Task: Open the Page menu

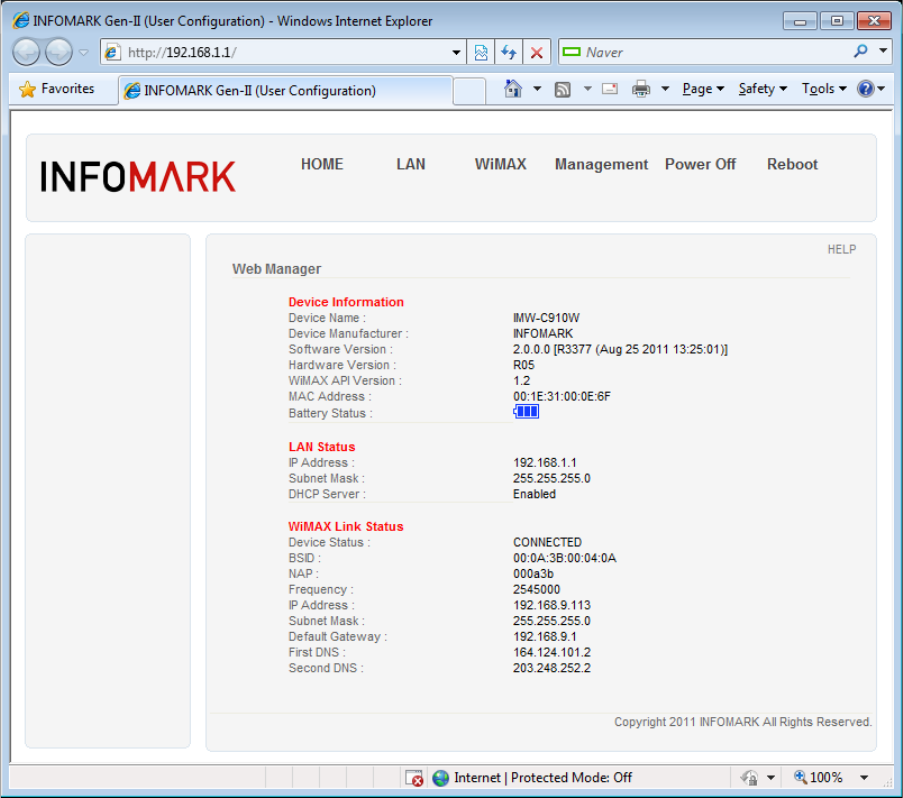Action: point(703,89)
